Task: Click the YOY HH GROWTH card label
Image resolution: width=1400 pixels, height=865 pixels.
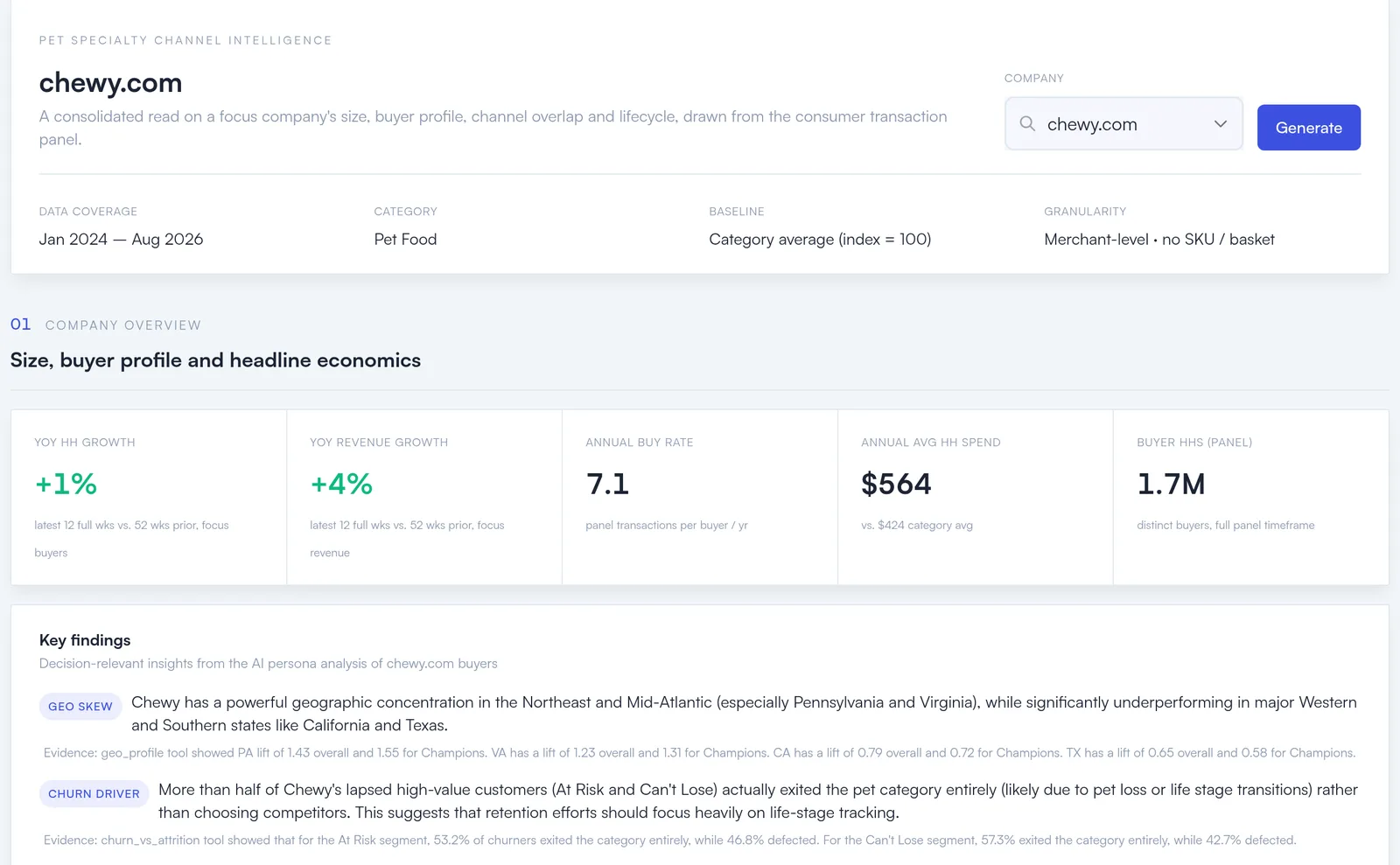Action: coord(85,443)
